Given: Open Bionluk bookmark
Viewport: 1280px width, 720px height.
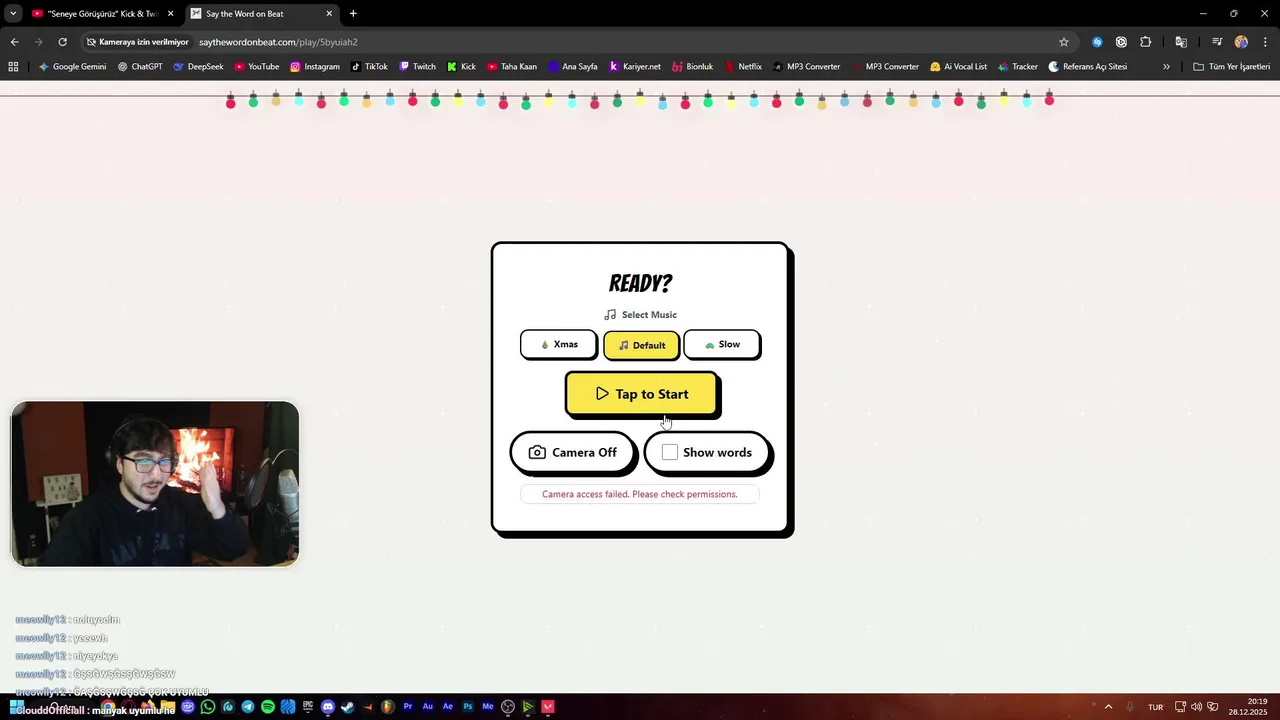Looking at the screenshot, I should point(693,67).
